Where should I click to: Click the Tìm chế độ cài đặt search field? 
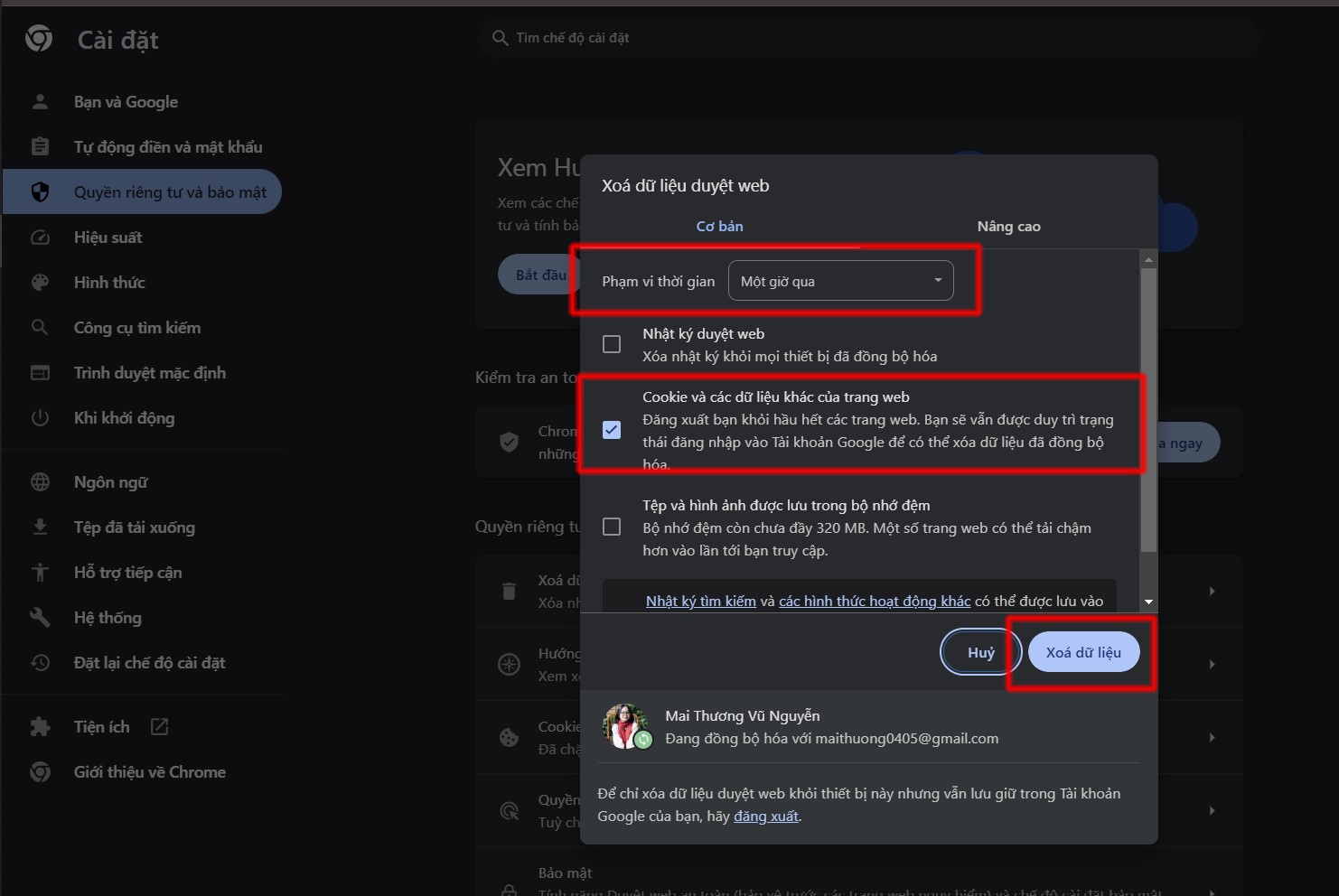coord(867,38)
